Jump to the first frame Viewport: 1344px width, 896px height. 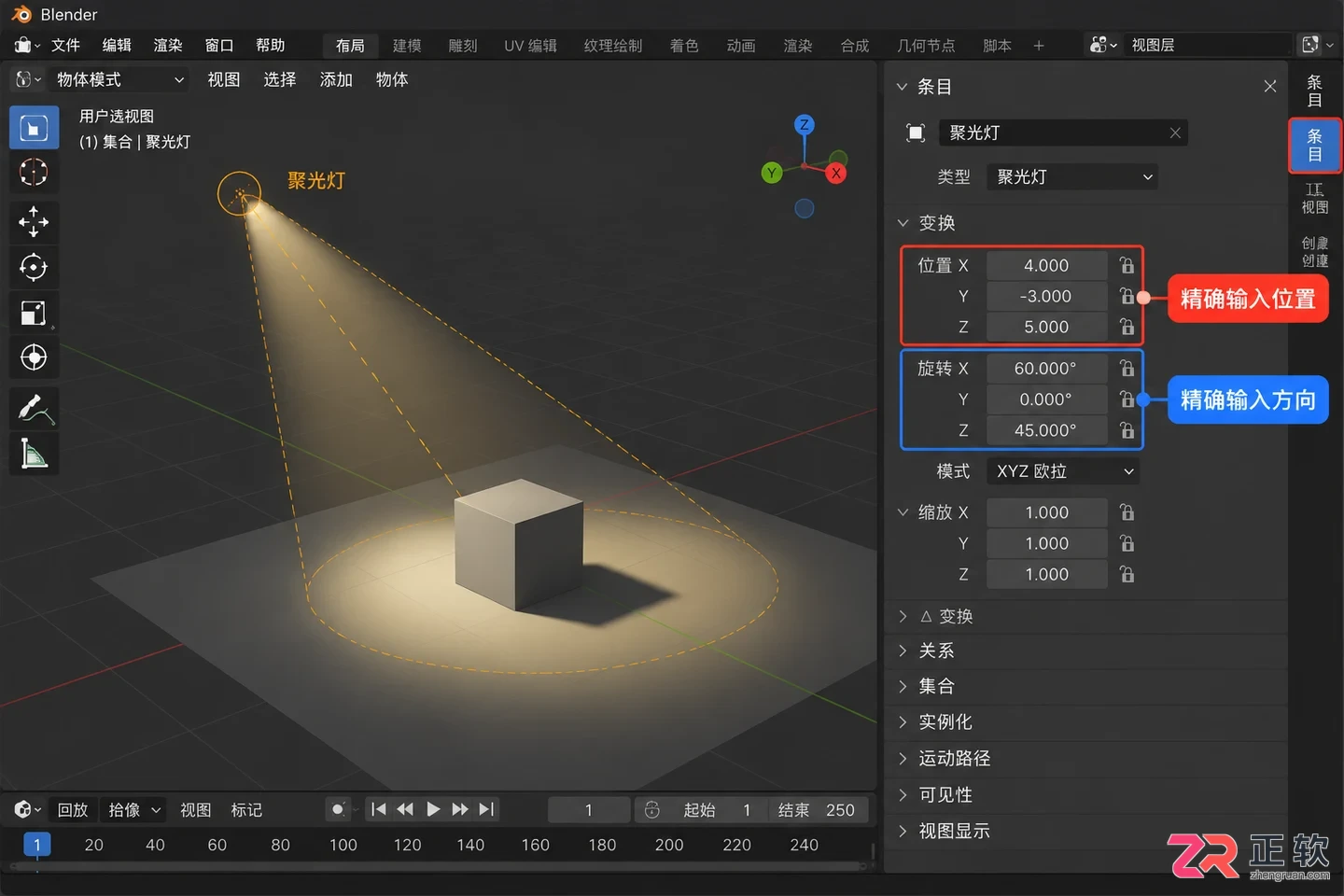pos(378,809)
